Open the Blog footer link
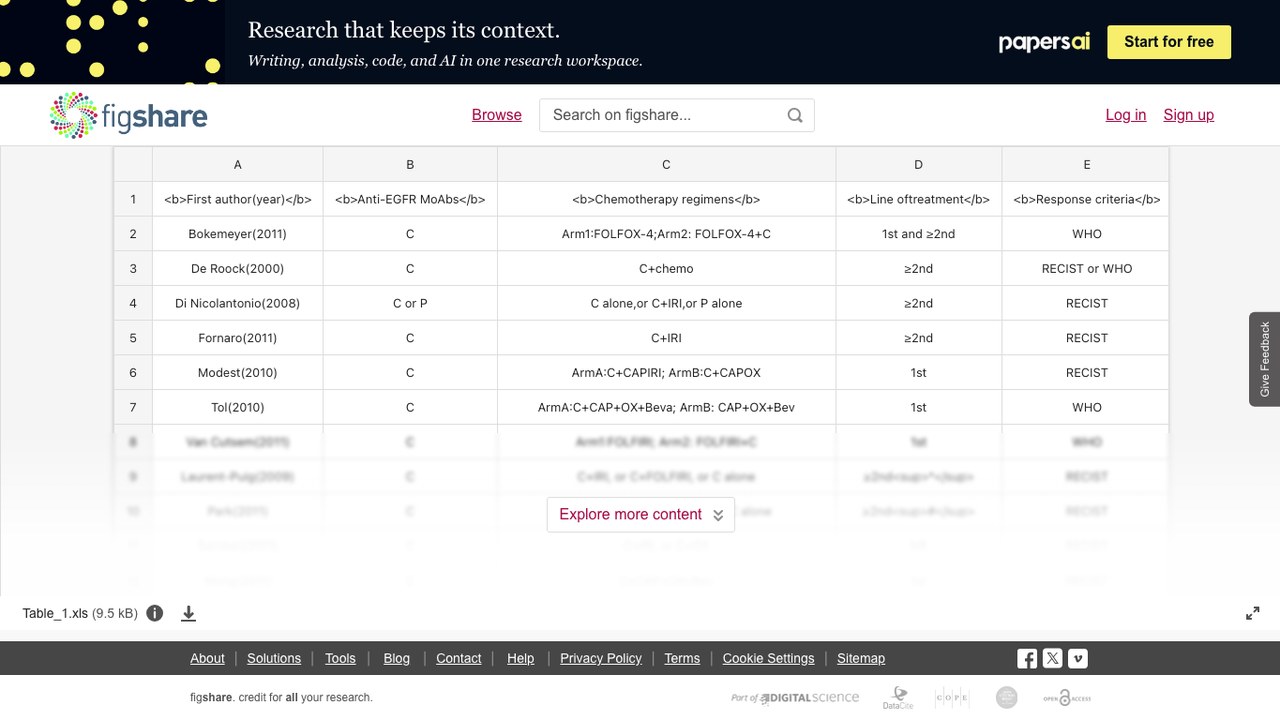This screenshot has height=720, width=1280. pos(397,658)
